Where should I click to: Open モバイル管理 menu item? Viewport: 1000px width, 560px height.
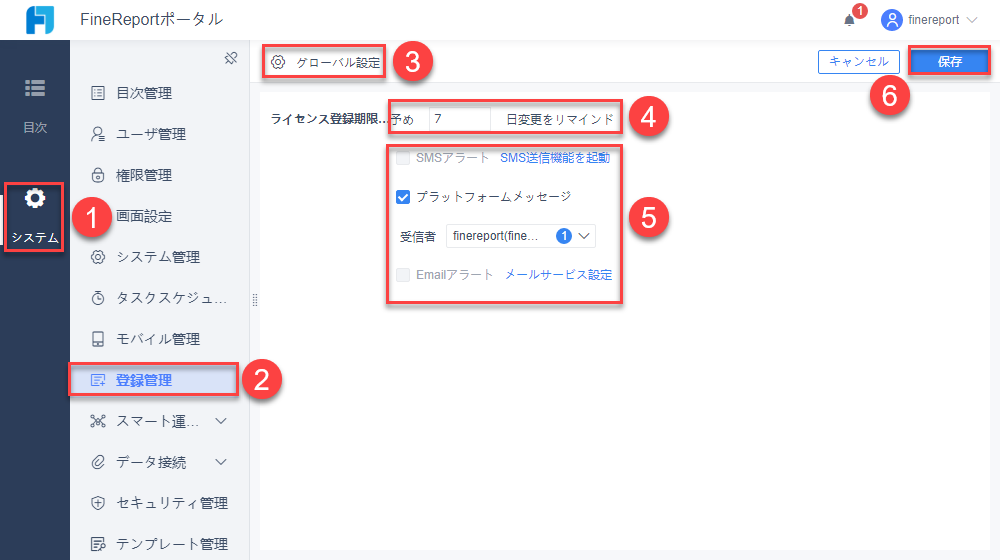[159, 339]
